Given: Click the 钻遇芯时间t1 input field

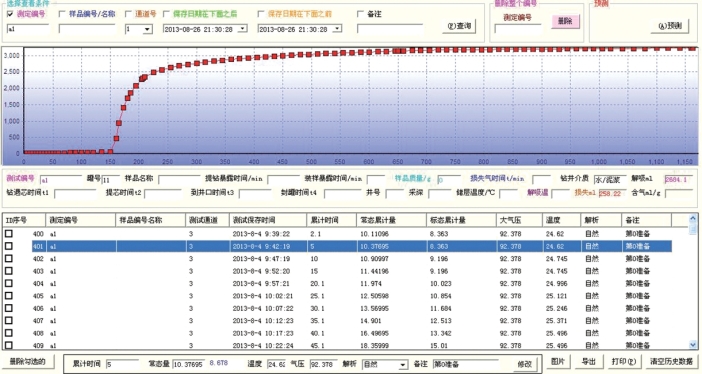Looking at the screenshot, I should point(75,194).
